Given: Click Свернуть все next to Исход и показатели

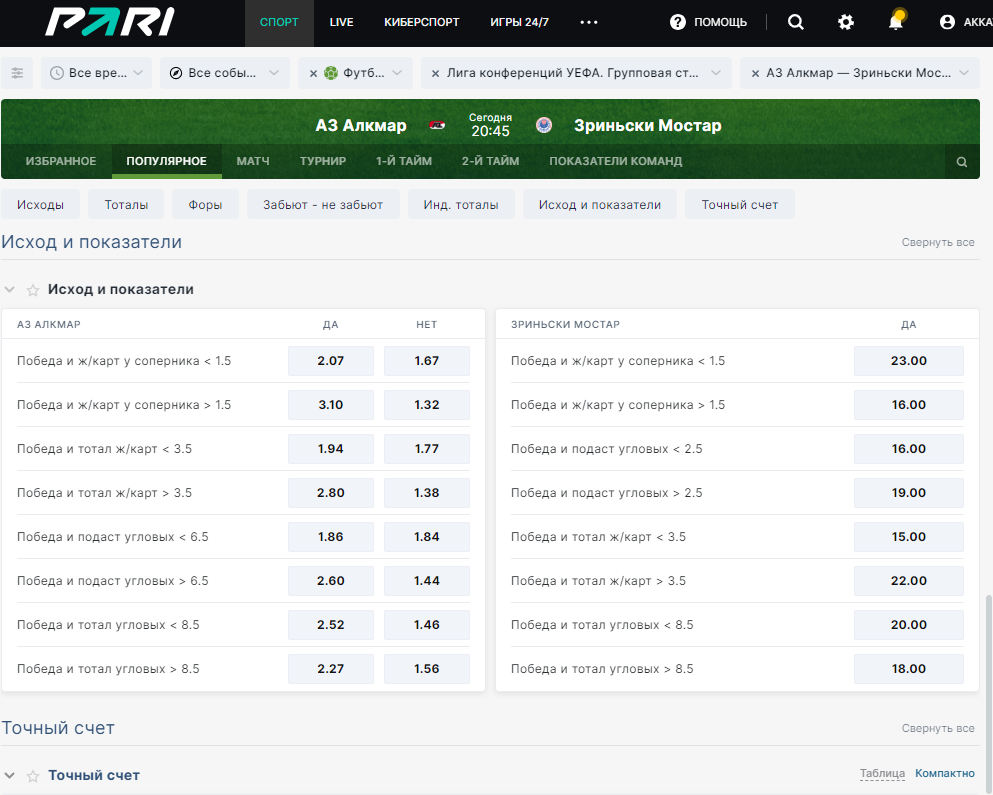Looking at the screenshot, I should point(938,242).
